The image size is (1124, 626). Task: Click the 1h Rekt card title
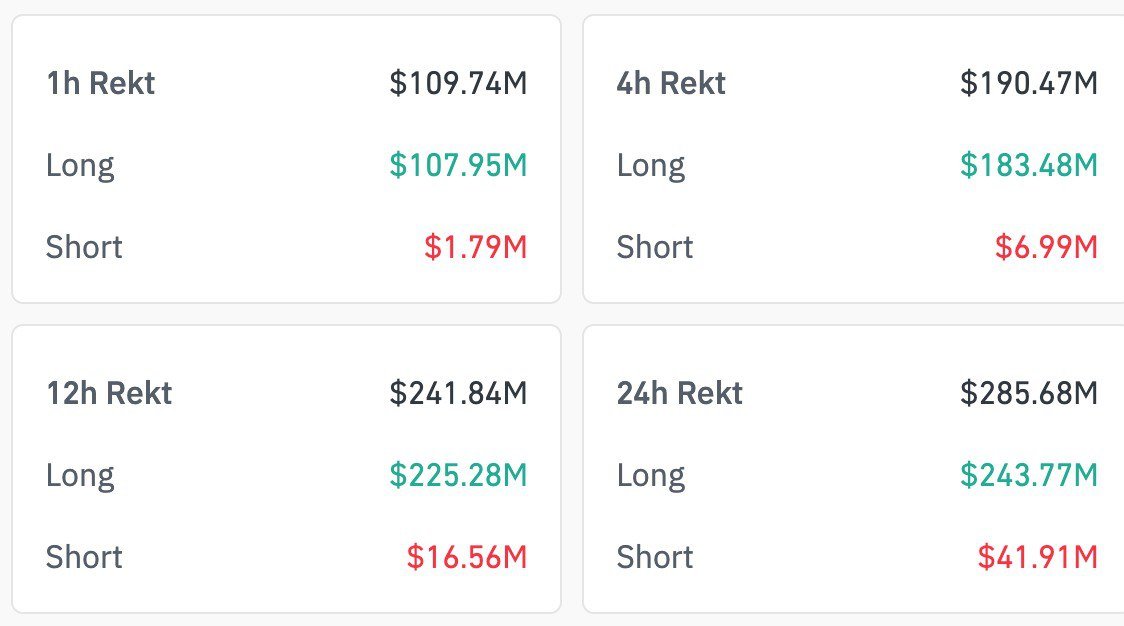coord(101,83)
